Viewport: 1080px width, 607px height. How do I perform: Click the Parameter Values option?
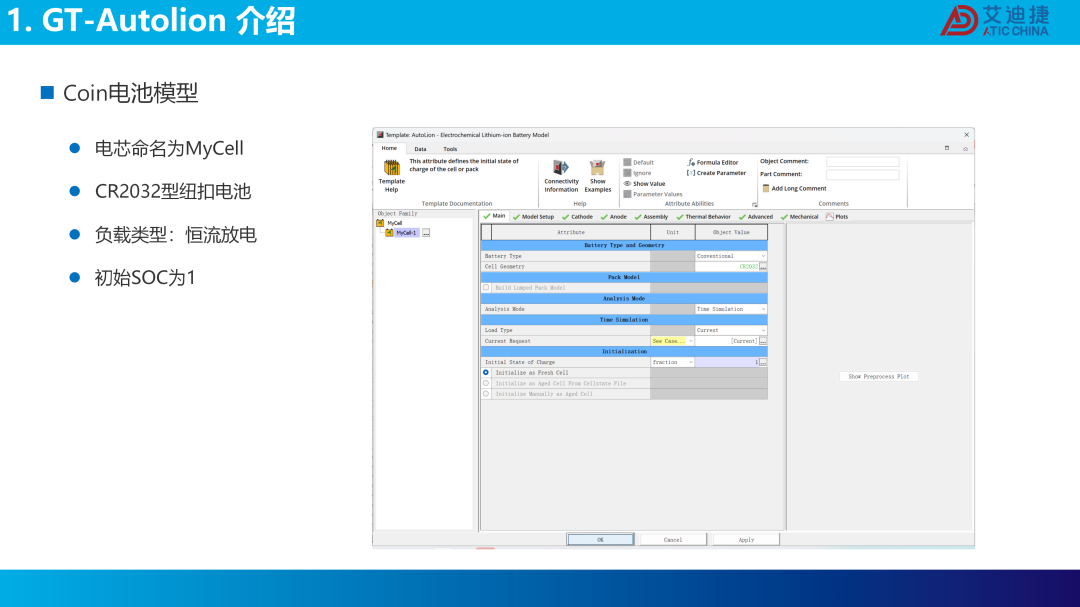click(x=652, y=194)
